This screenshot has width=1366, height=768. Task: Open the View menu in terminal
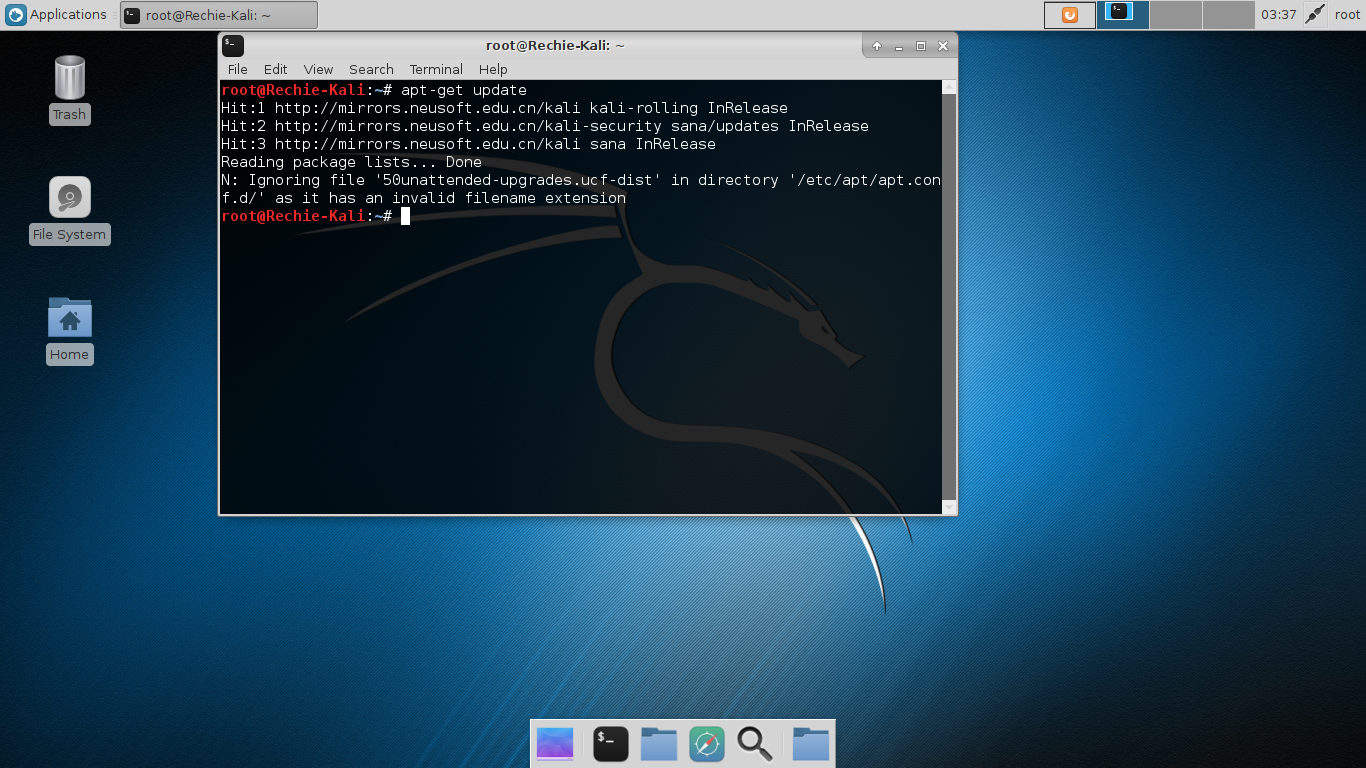pos(318,69)
